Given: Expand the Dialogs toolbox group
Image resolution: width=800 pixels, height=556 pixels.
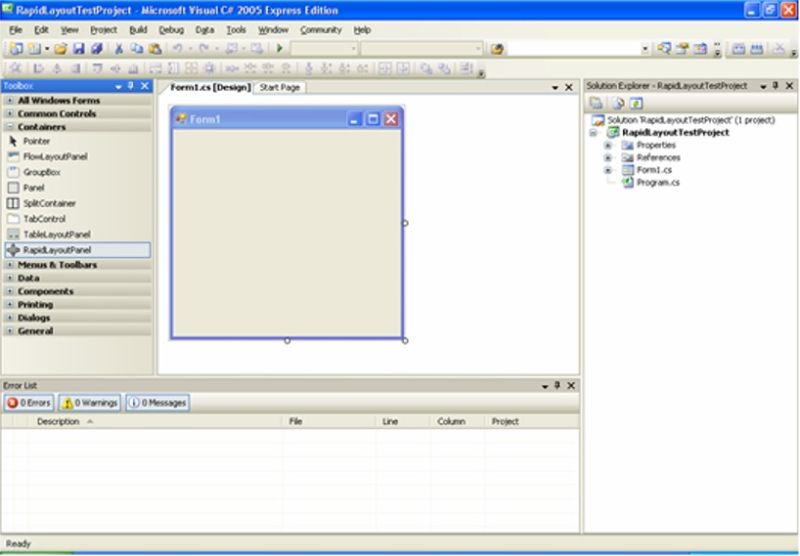Looking at the screenshot, I should pos(10,318).
